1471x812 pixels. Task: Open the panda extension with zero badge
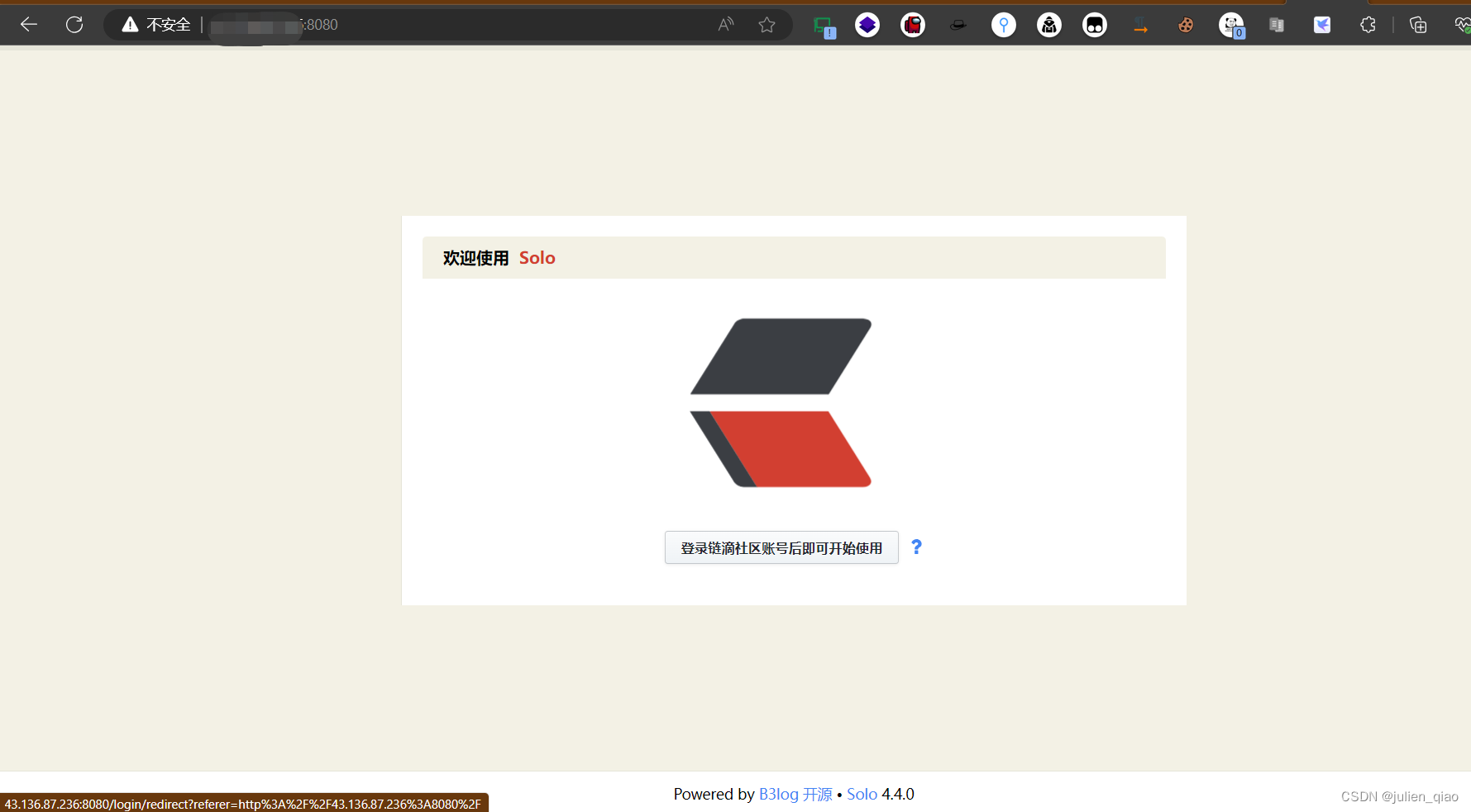click(x=1232, y=26)
